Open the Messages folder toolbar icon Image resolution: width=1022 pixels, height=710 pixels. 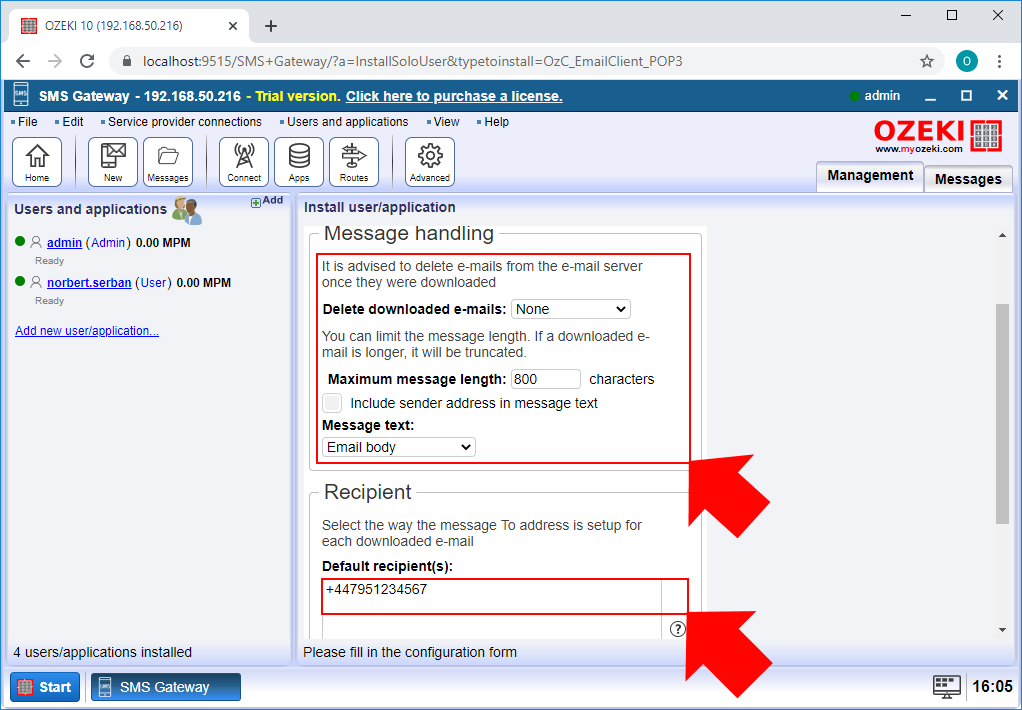coord(168,162)
